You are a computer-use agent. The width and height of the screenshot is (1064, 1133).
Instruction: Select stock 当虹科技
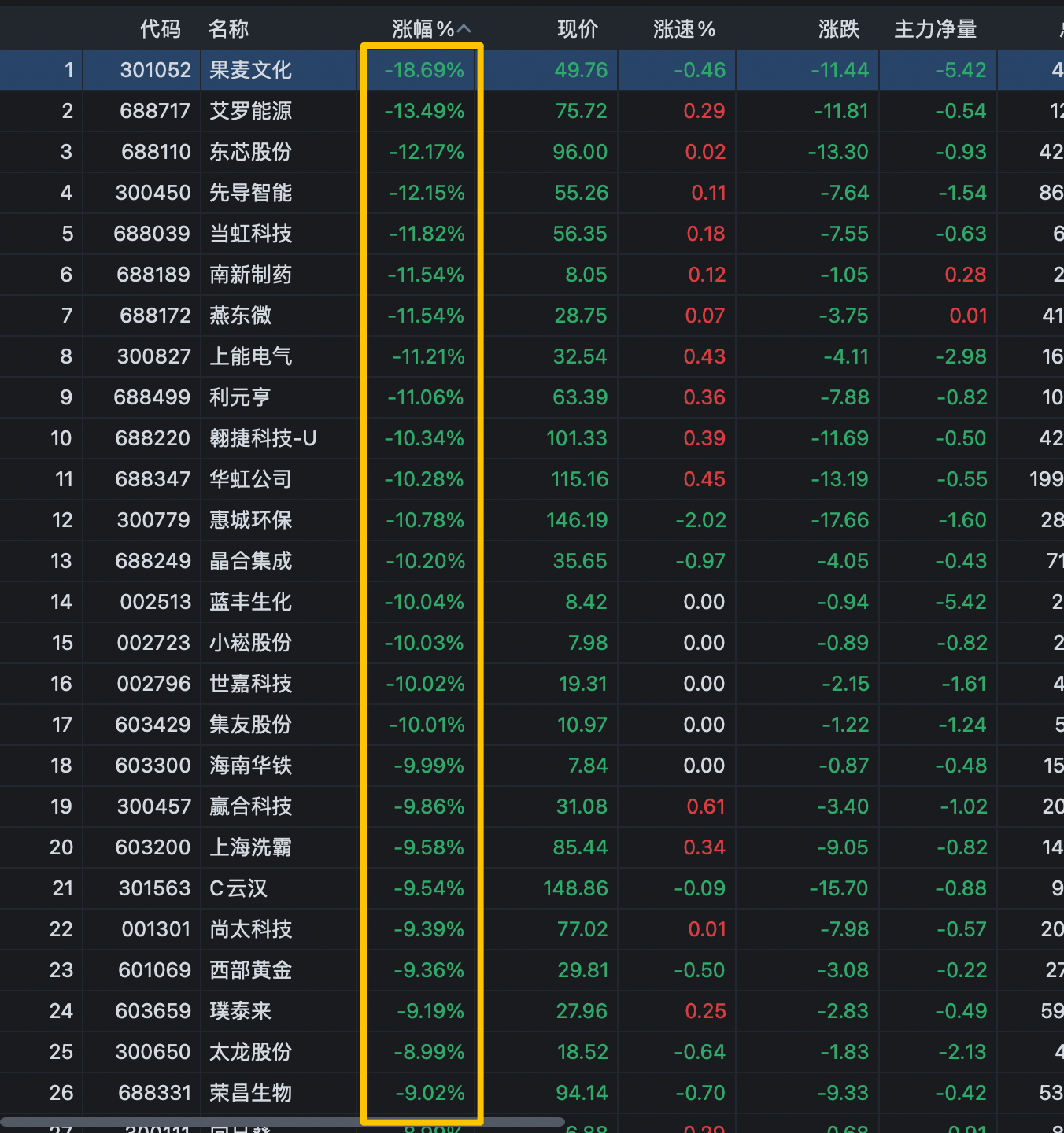[250, 234]
